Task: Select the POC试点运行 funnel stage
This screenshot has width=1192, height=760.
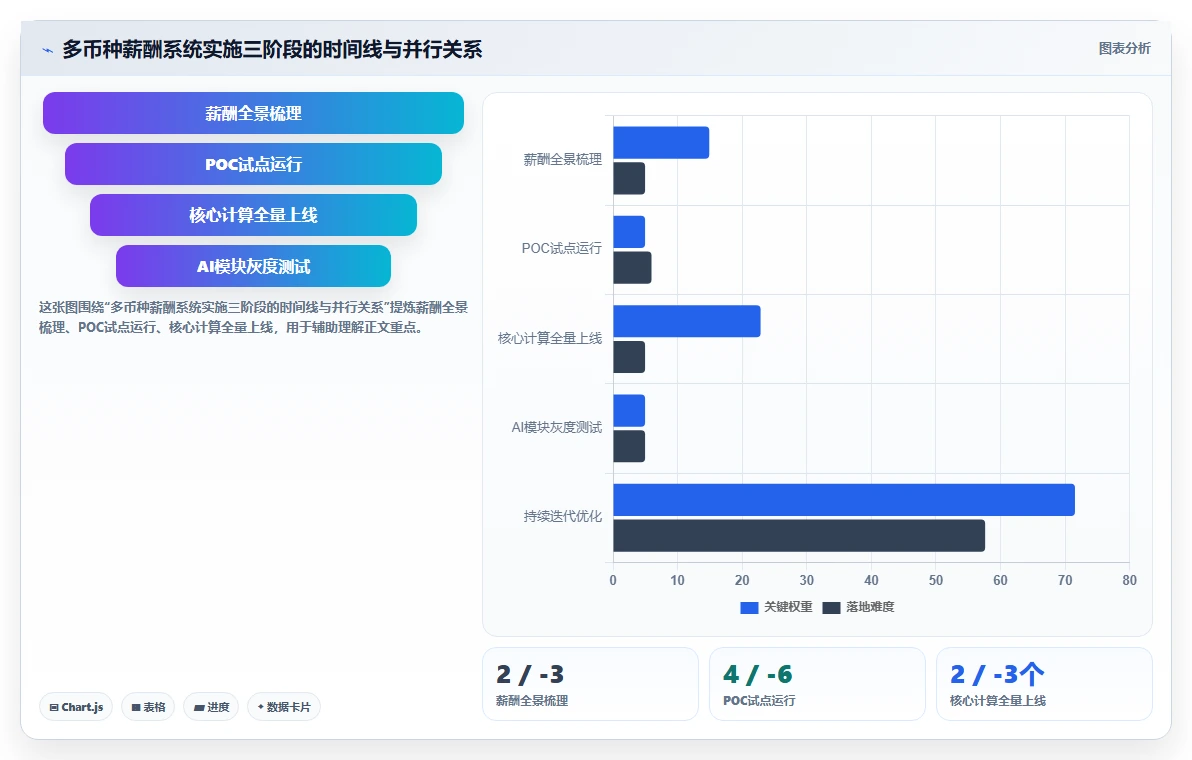Action: 253,164
